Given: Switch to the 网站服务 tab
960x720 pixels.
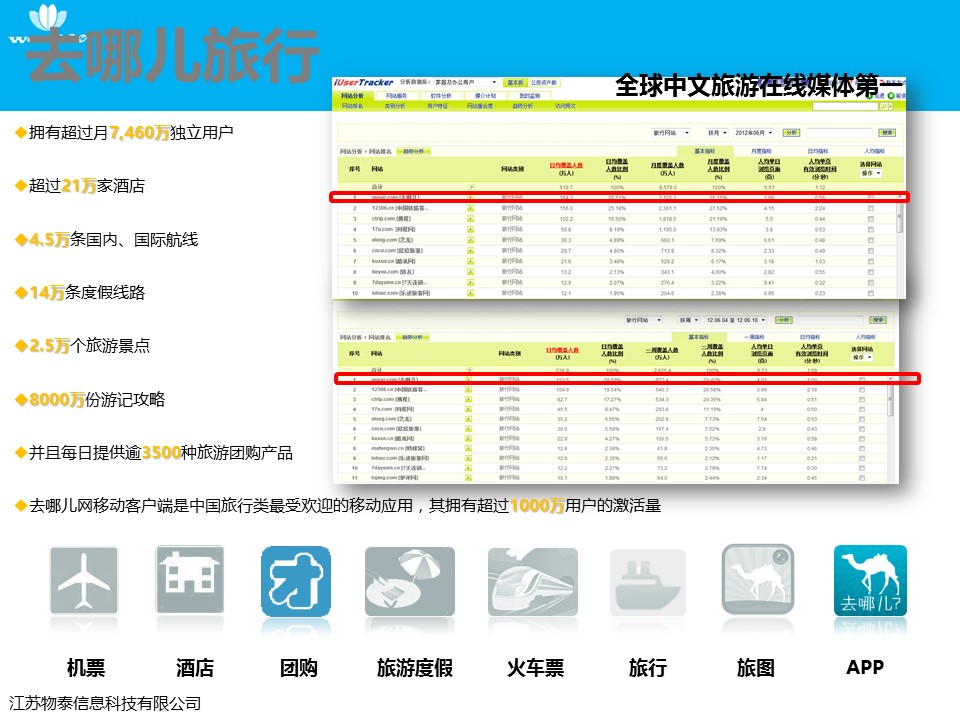Looking at the screenshot, I should (397, 96).
